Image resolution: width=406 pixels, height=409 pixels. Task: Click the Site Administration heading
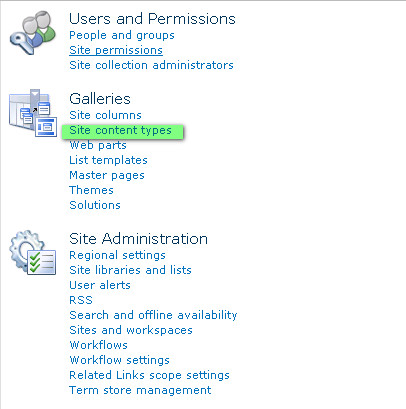pos(139,239)
